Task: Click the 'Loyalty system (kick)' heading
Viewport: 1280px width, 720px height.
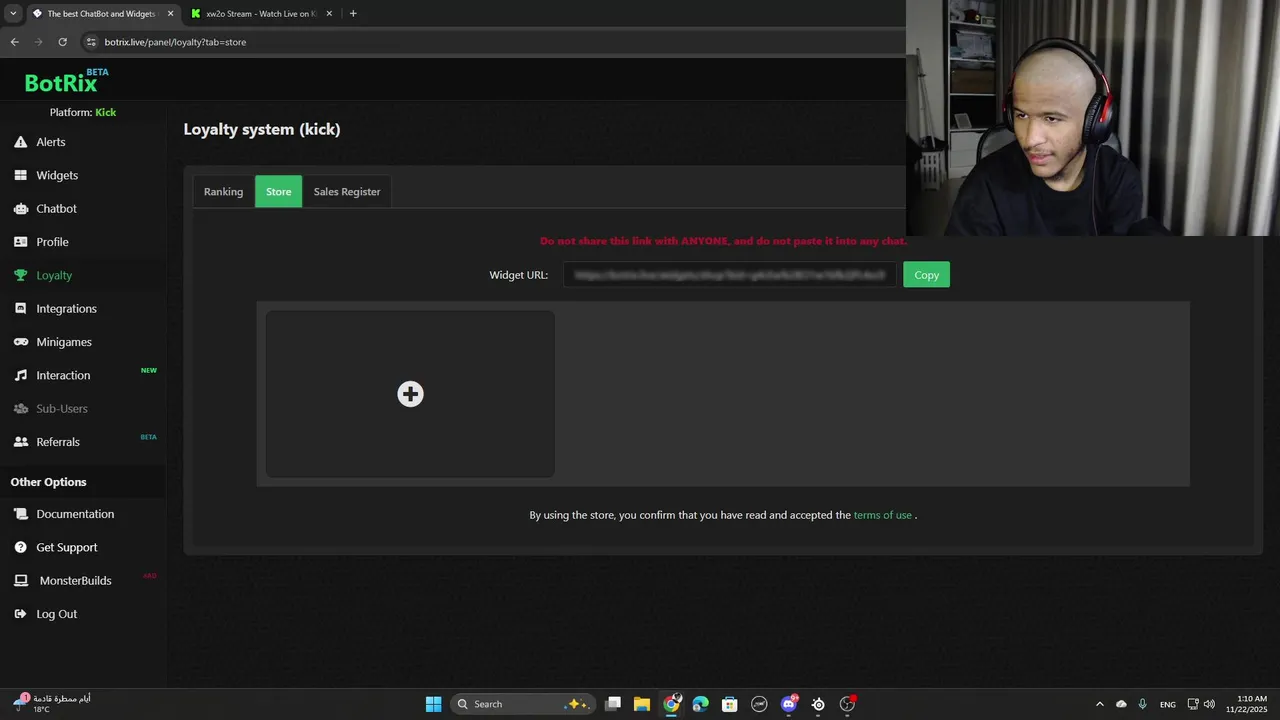Action: click(262, 129)
